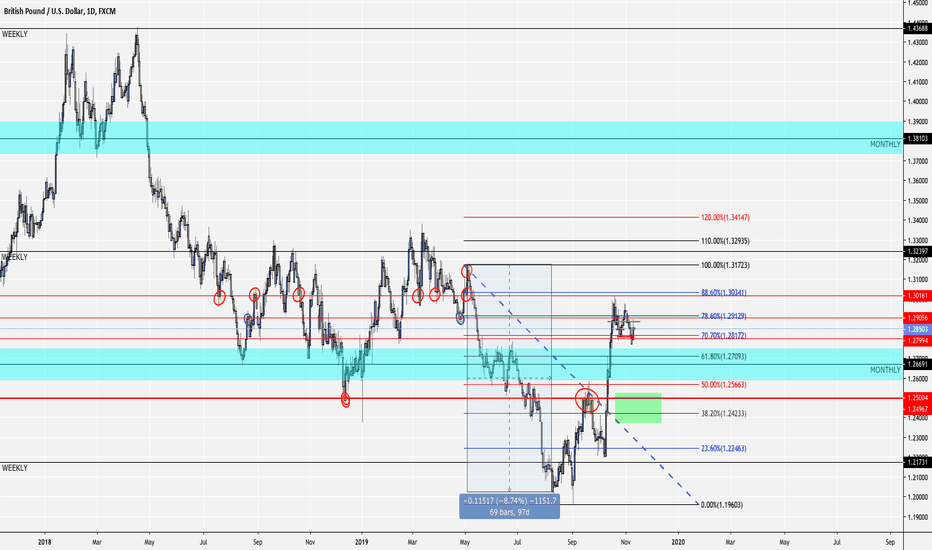Click the red circle at 100% Fibonacci start
Image resolution: width=932 pixels, height=550 pixels.
[467, 270]
